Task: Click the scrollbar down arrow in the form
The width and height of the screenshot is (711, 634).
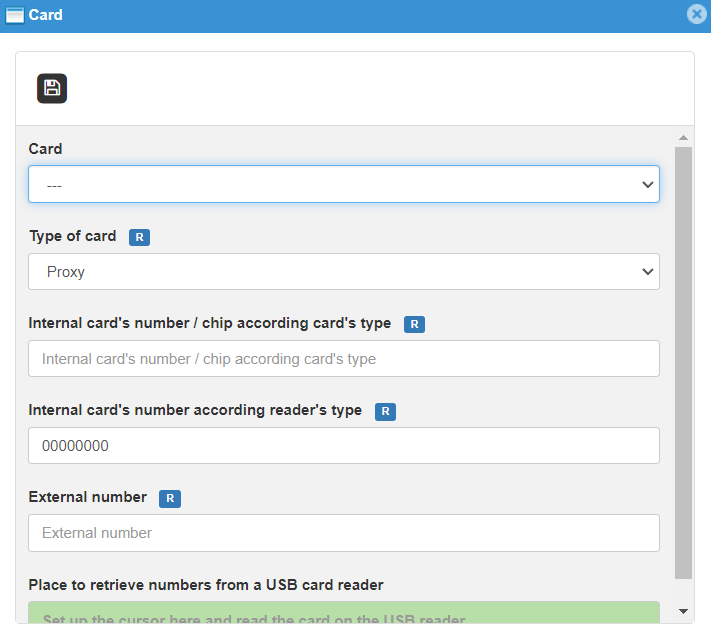Action: (683, 611)
